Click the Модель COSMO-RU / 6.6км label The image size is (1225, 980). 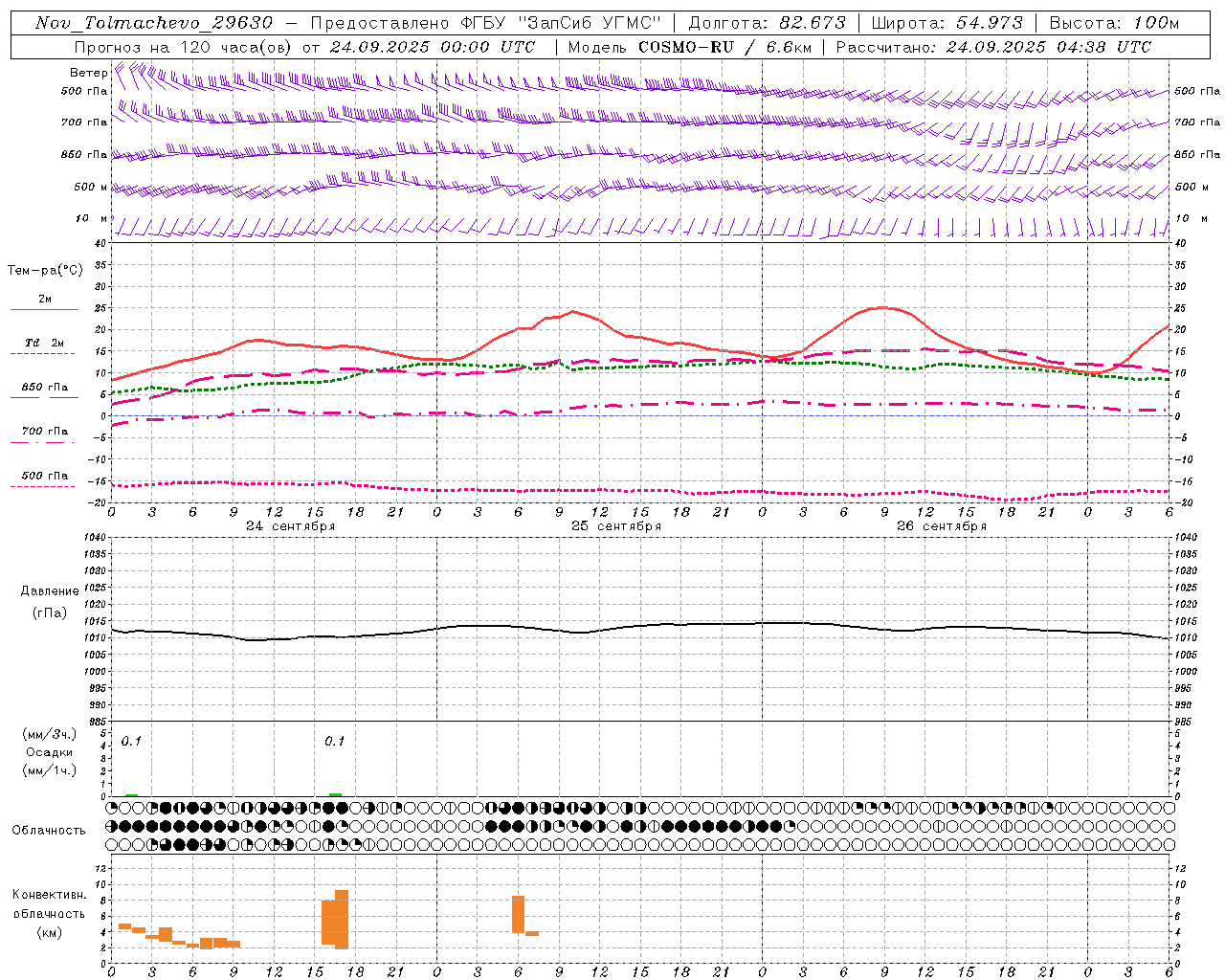click(689, 47)
